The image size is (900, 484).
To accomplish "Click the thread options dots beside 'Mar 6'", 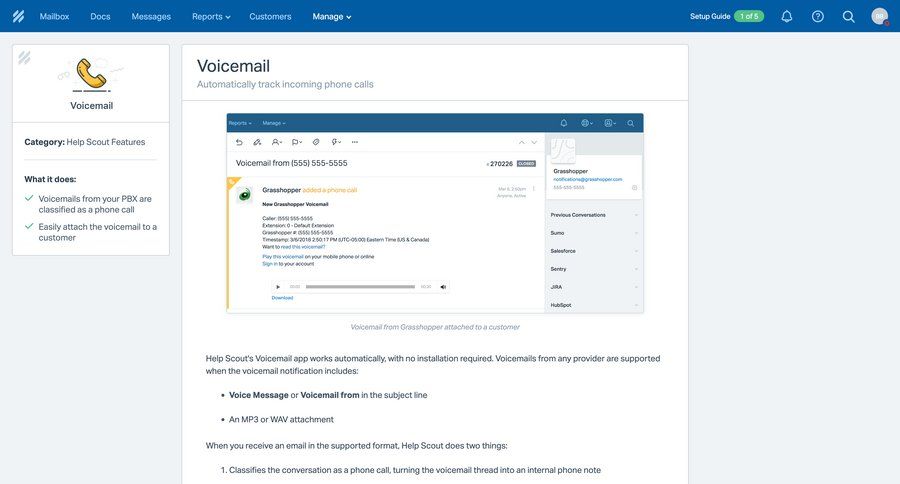I will click(534, 189).
